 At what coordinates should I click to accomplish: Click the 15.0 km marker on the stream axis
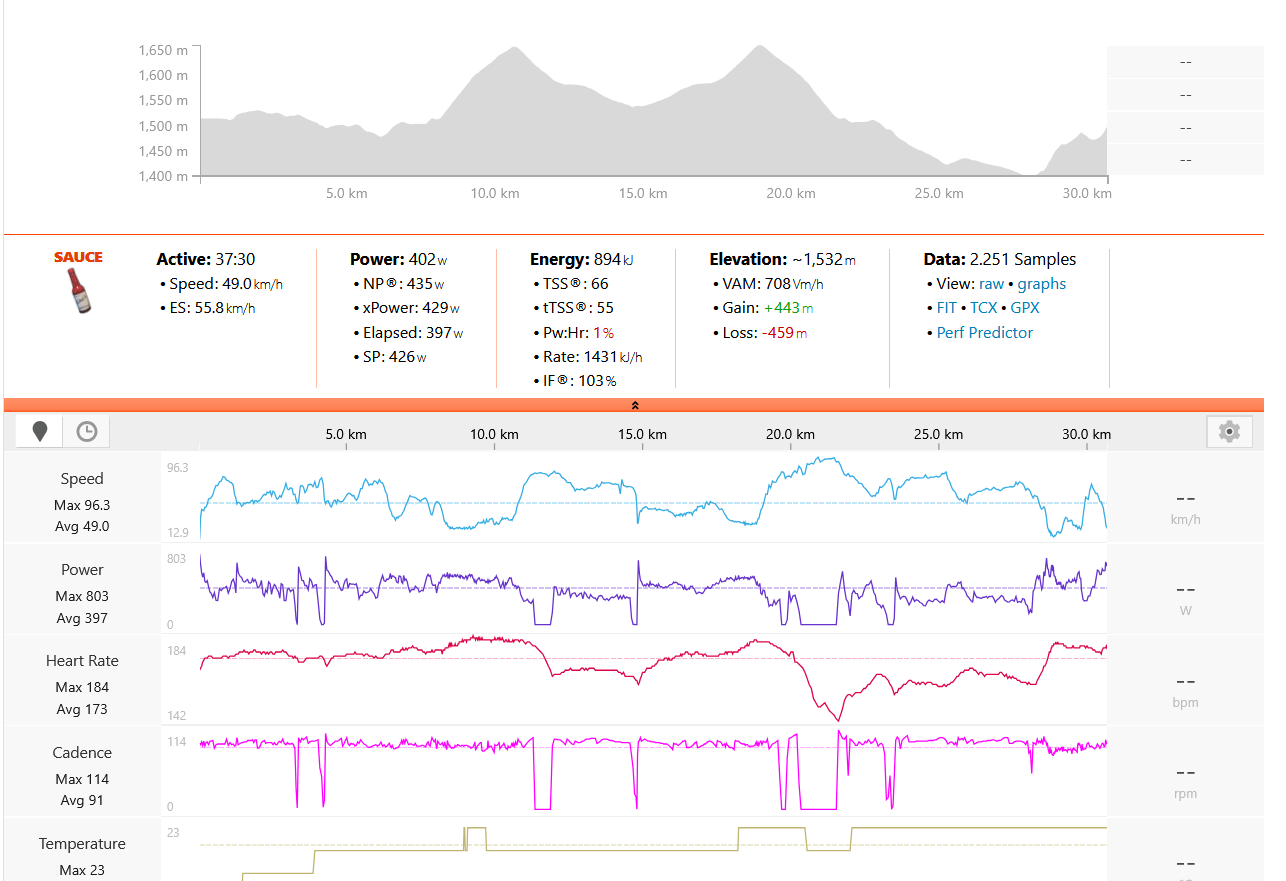tap(642, 435)
